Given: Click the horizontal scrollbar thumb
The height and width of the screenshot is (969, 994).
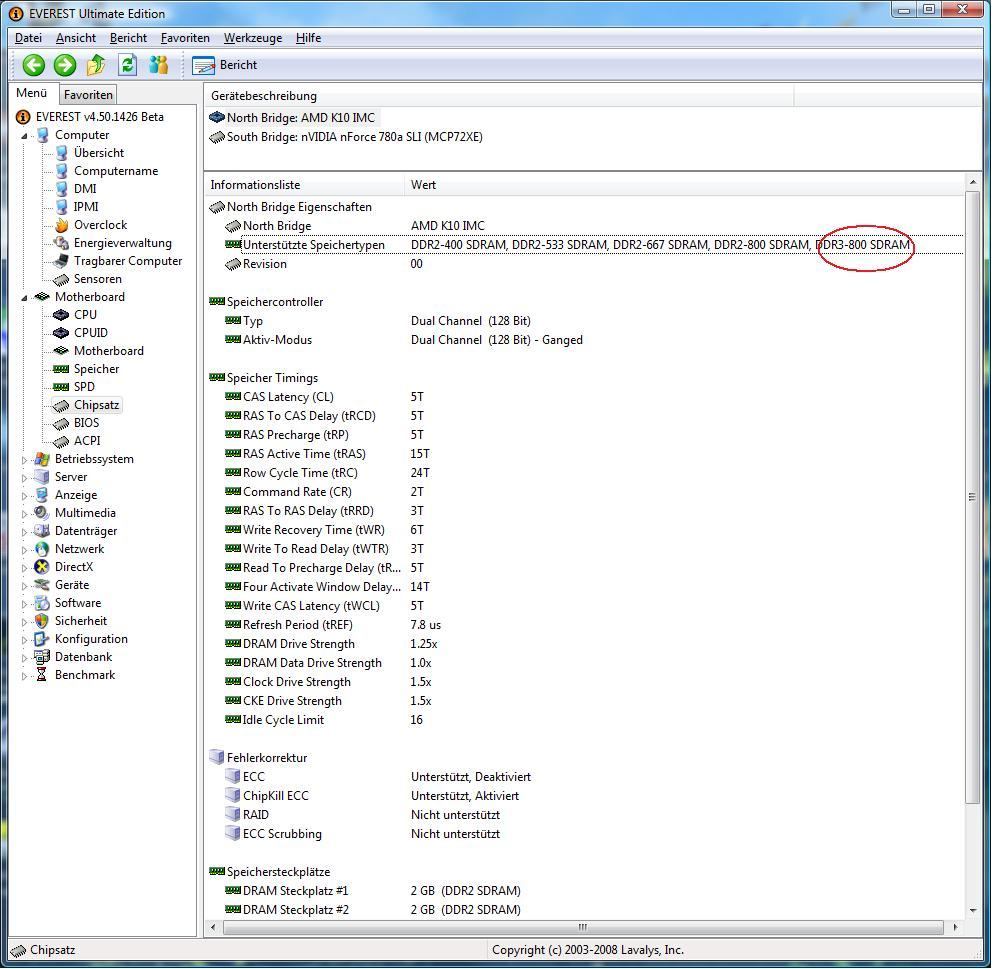Looking at the screenshot, I should pyautogui.click(x=583, y=928).
